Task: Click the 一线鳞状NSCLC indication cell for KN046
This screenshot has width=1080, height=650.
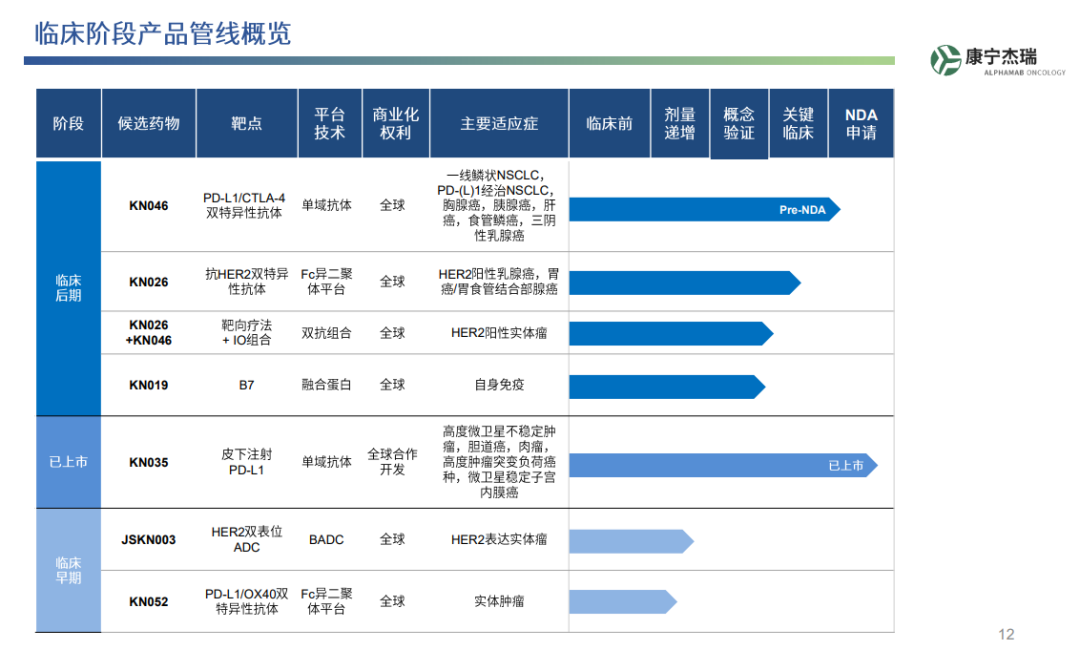Action: (x=499, y=205)
